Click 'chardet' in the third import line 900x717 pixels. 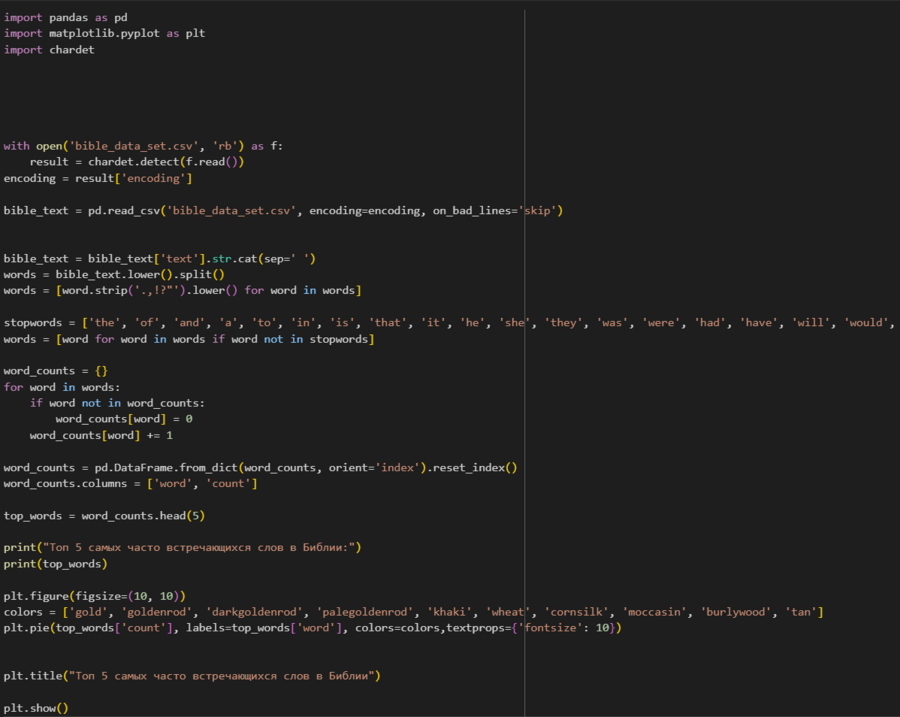coord(72,49)
